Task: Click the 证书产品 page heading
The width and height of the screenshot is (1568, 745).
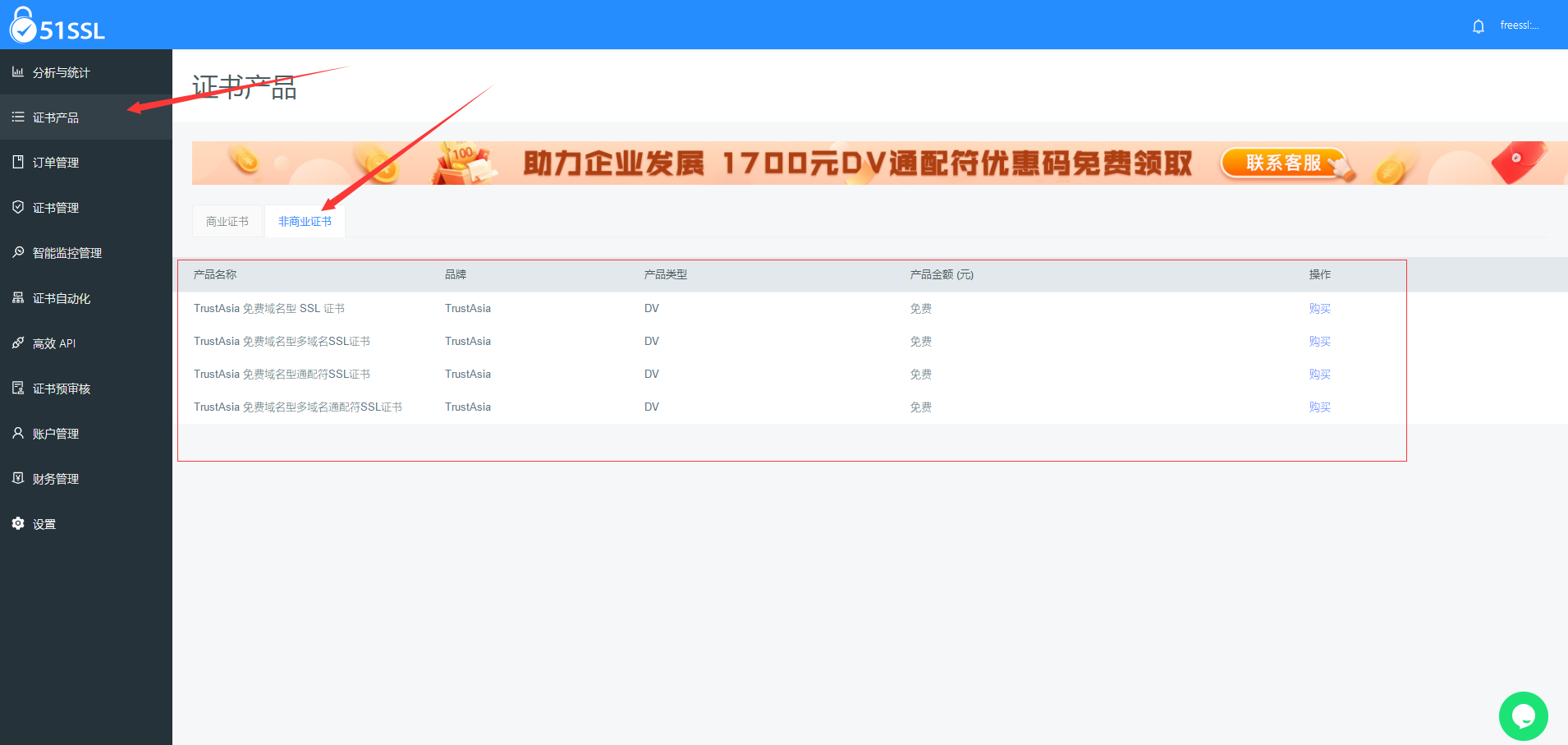Action: click(245, 86)
